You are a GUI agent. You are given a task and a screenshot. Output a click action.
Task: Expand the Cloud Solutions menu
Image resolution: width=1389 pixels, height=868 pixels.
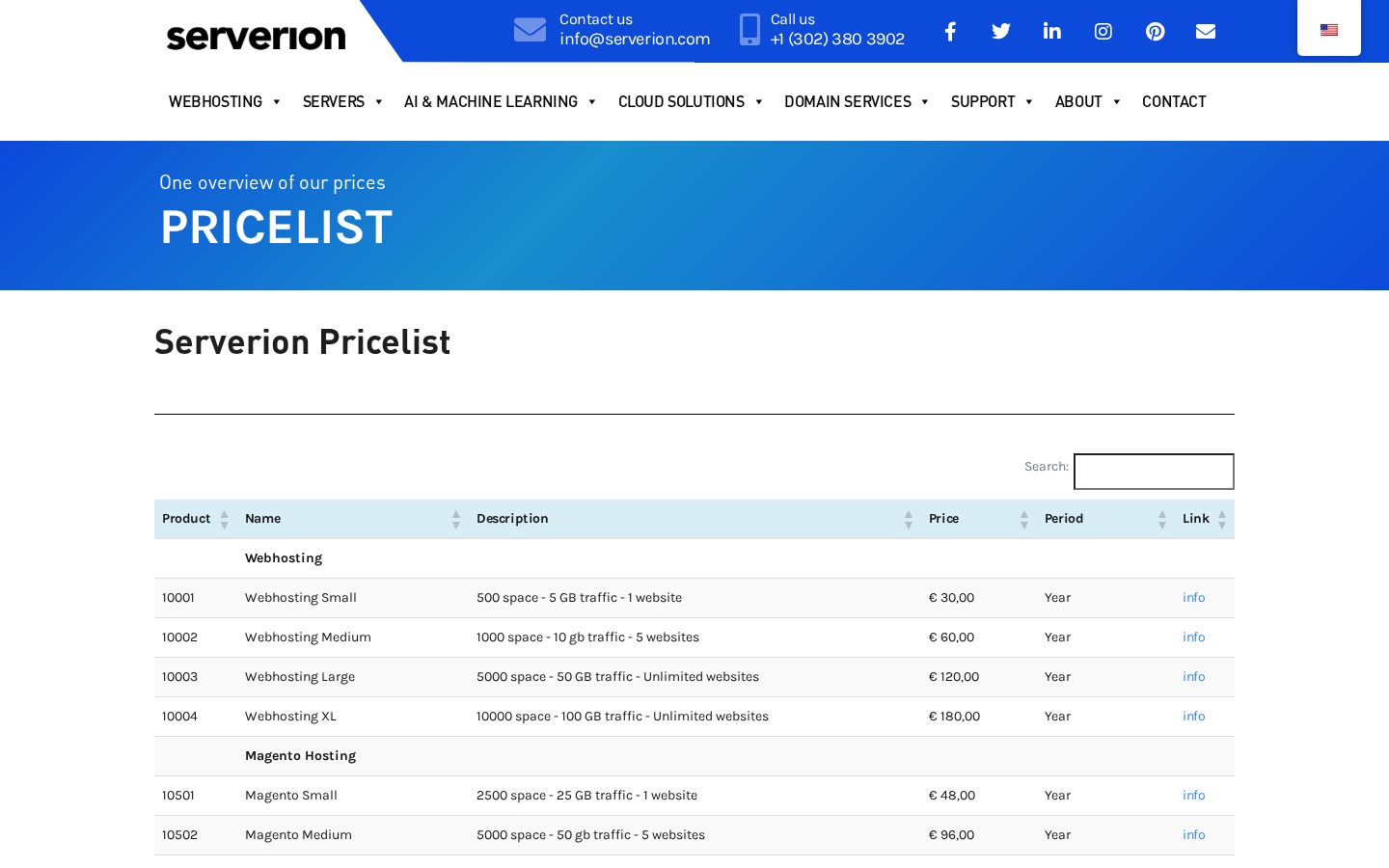[691, 101]
